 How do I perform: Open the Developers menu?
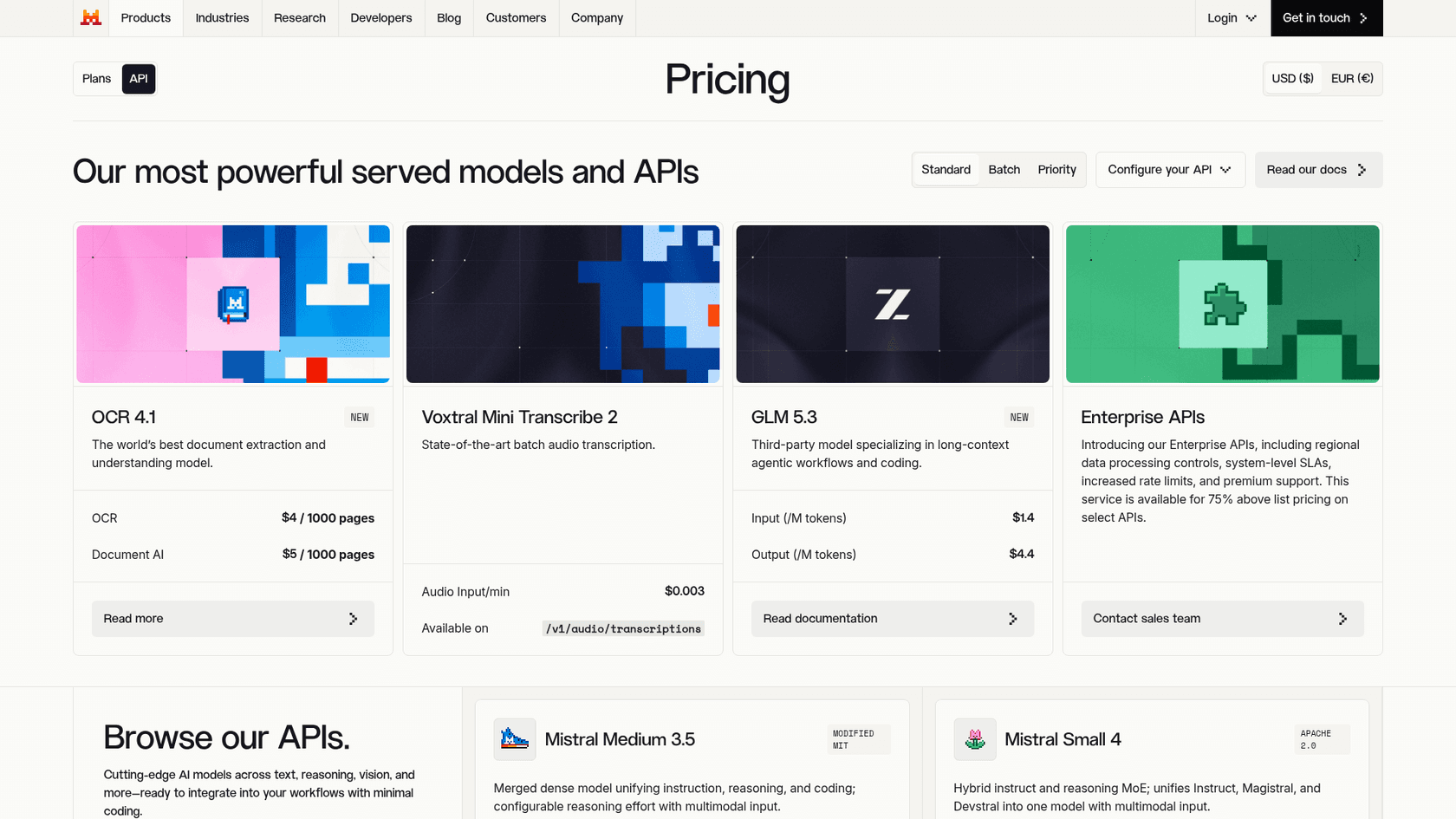point(381,17)
